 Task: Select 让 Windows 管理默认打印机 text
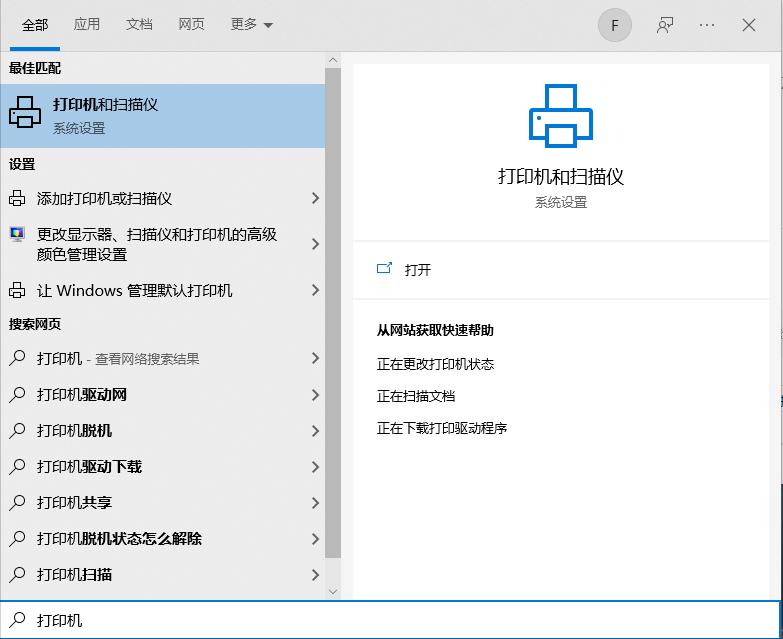(x=134, y=291)
